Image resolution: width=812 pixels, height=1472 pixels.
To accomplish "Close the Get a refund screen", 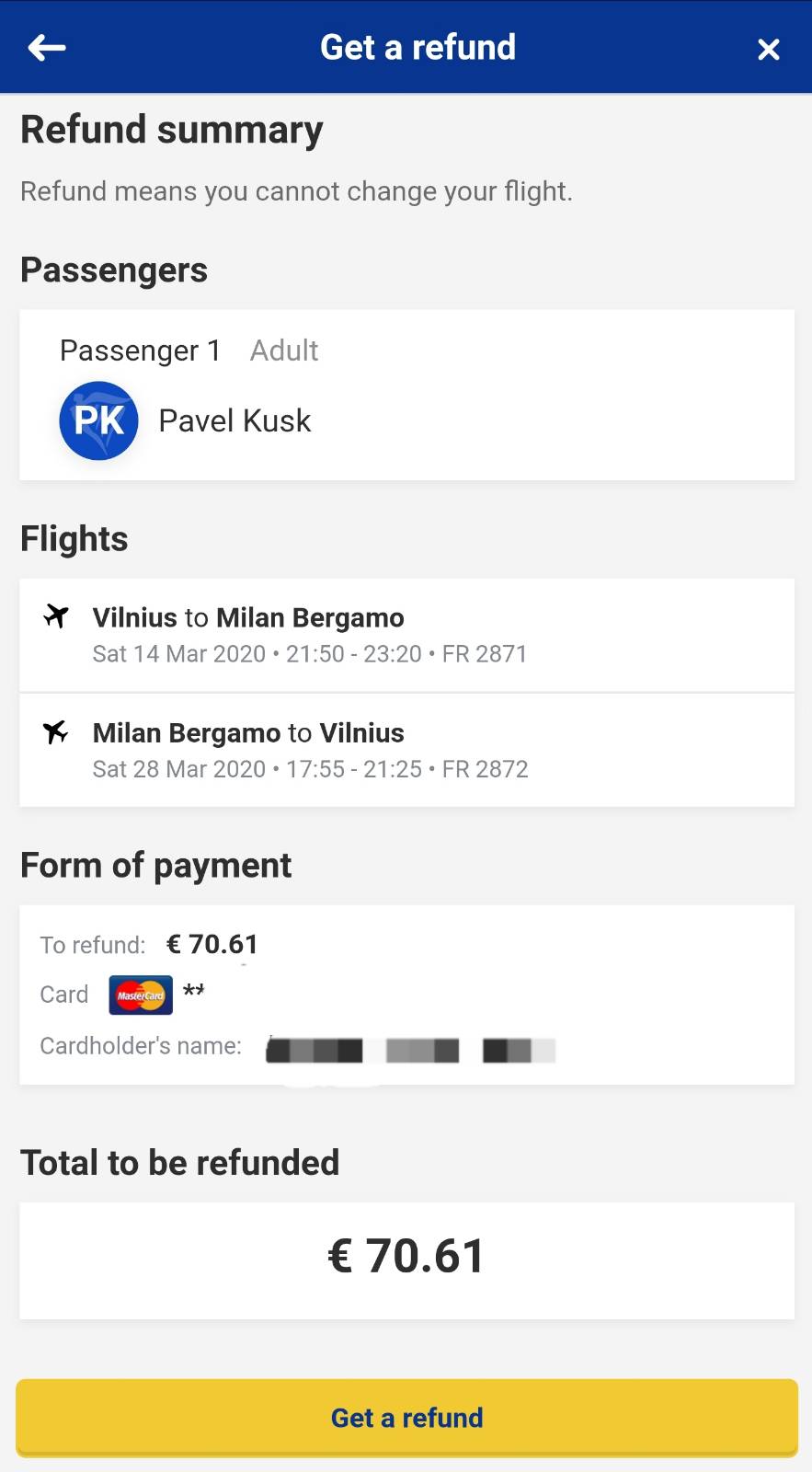I will (x=768, y=49).
